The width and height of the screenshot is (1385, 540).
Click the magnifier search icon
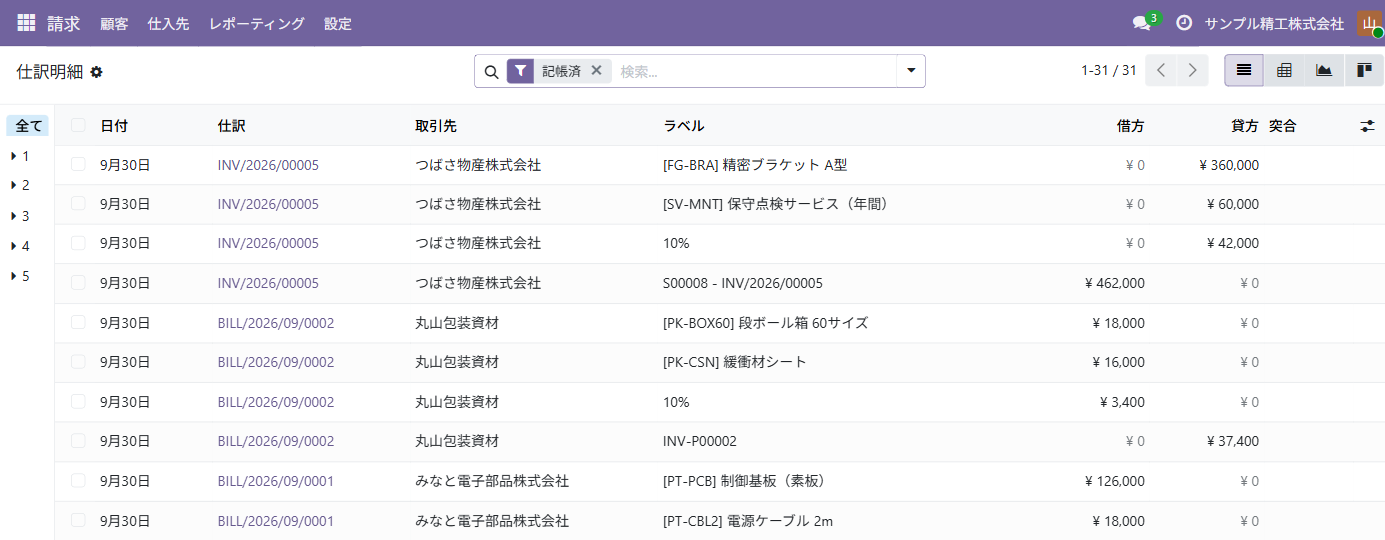tap(491, 72)
